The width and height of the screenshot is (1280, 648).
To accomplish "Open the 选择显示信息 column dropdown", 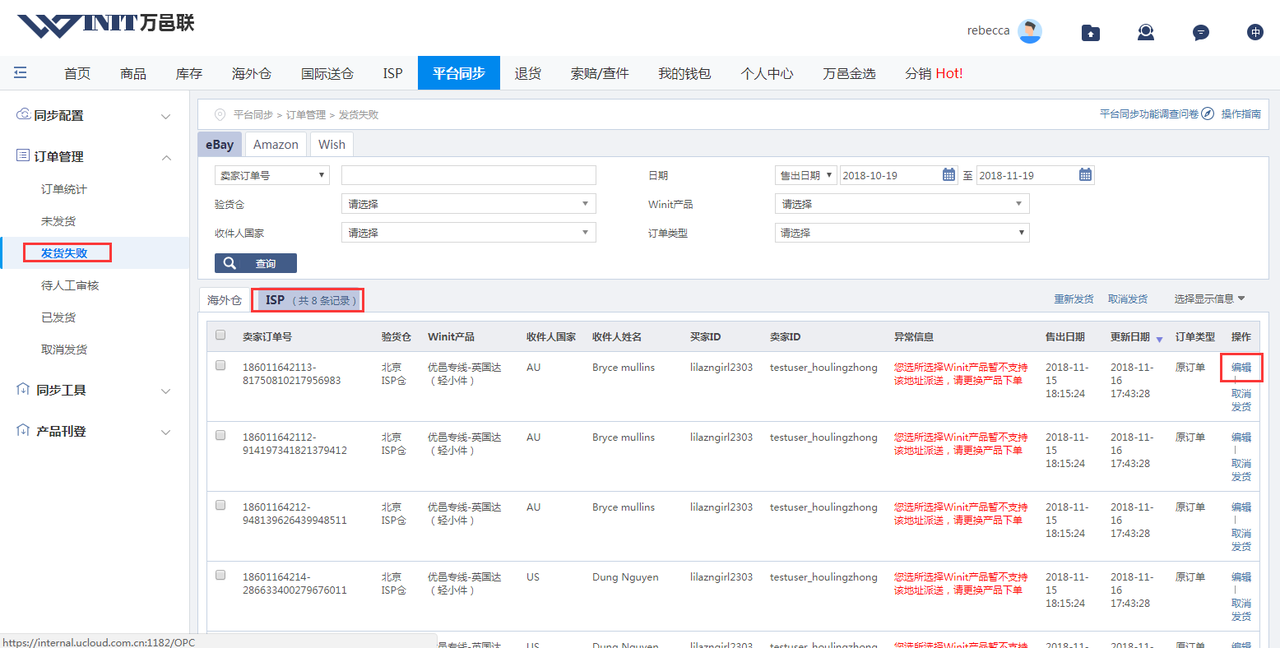I will pyautogui.click(x=1209, y=299).
